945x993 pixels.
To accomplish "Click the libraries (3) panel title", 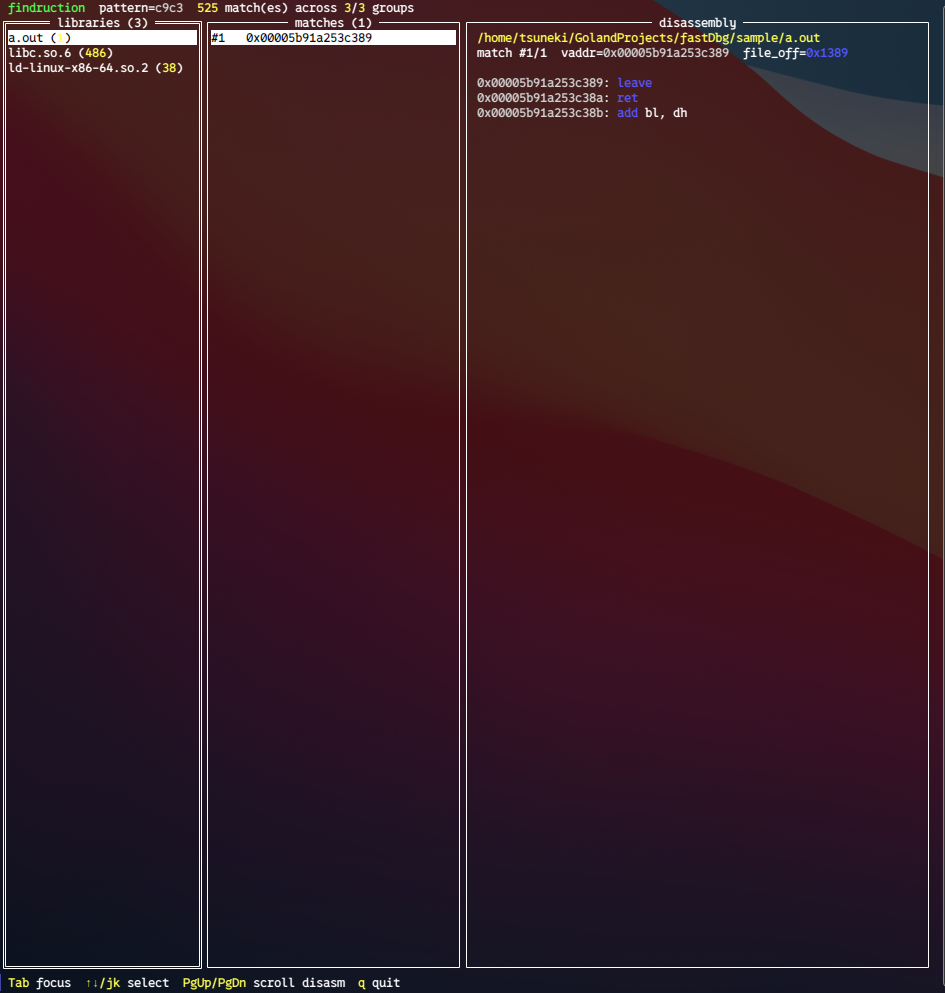I will [102, 23].
